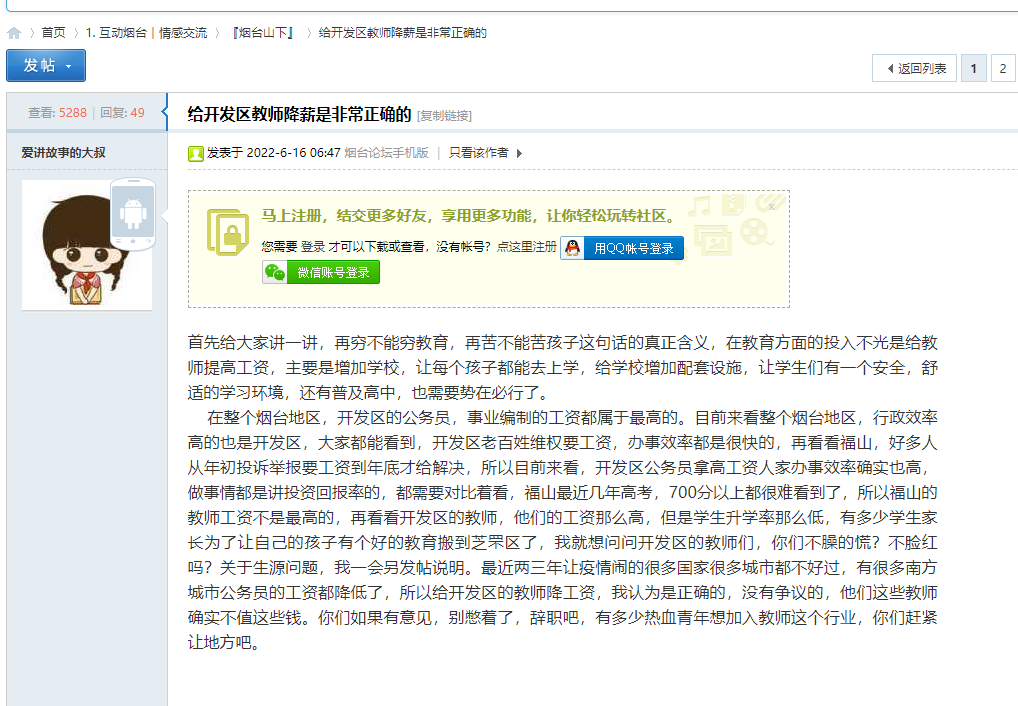Dismiss the registration banner with the small x
This screenshot has height=706, width=1018.
[x=772, y=207]
